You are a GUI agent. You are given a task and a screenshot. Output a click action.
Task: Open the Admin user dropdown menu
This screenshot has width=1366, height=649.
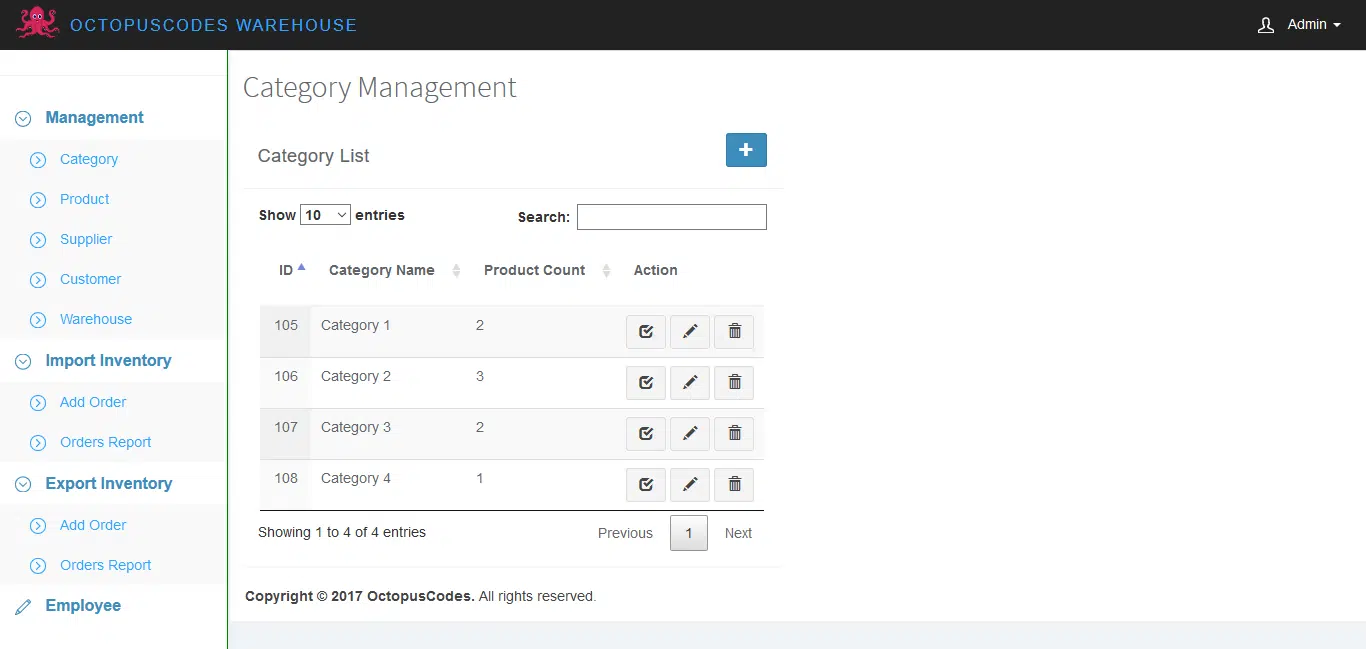[1299, 25]
